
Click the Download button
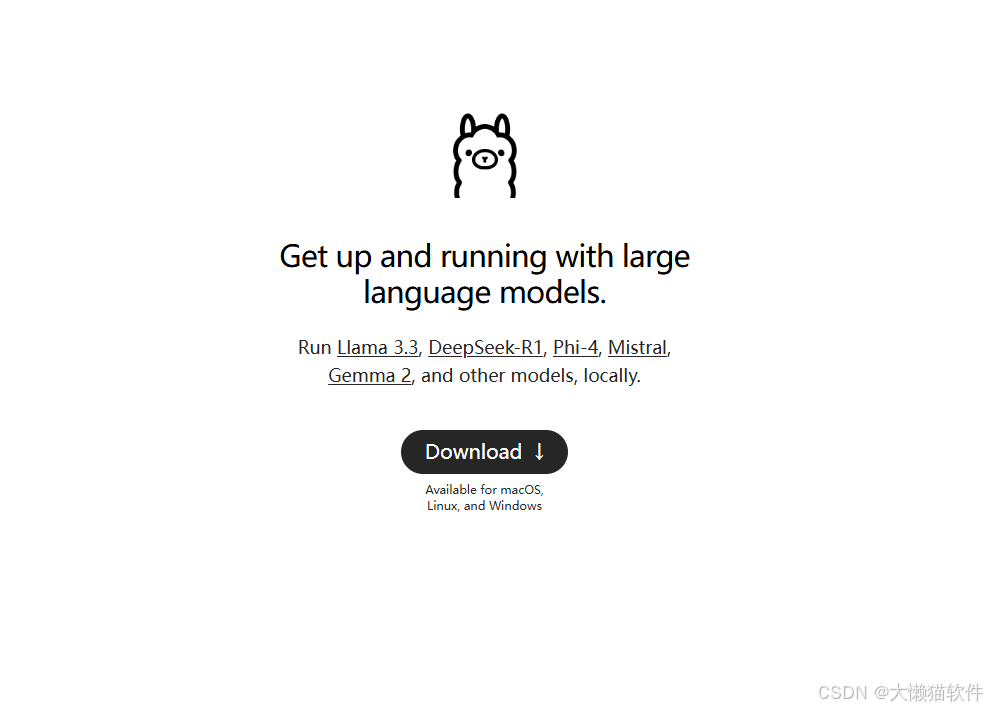click(484, 452)
